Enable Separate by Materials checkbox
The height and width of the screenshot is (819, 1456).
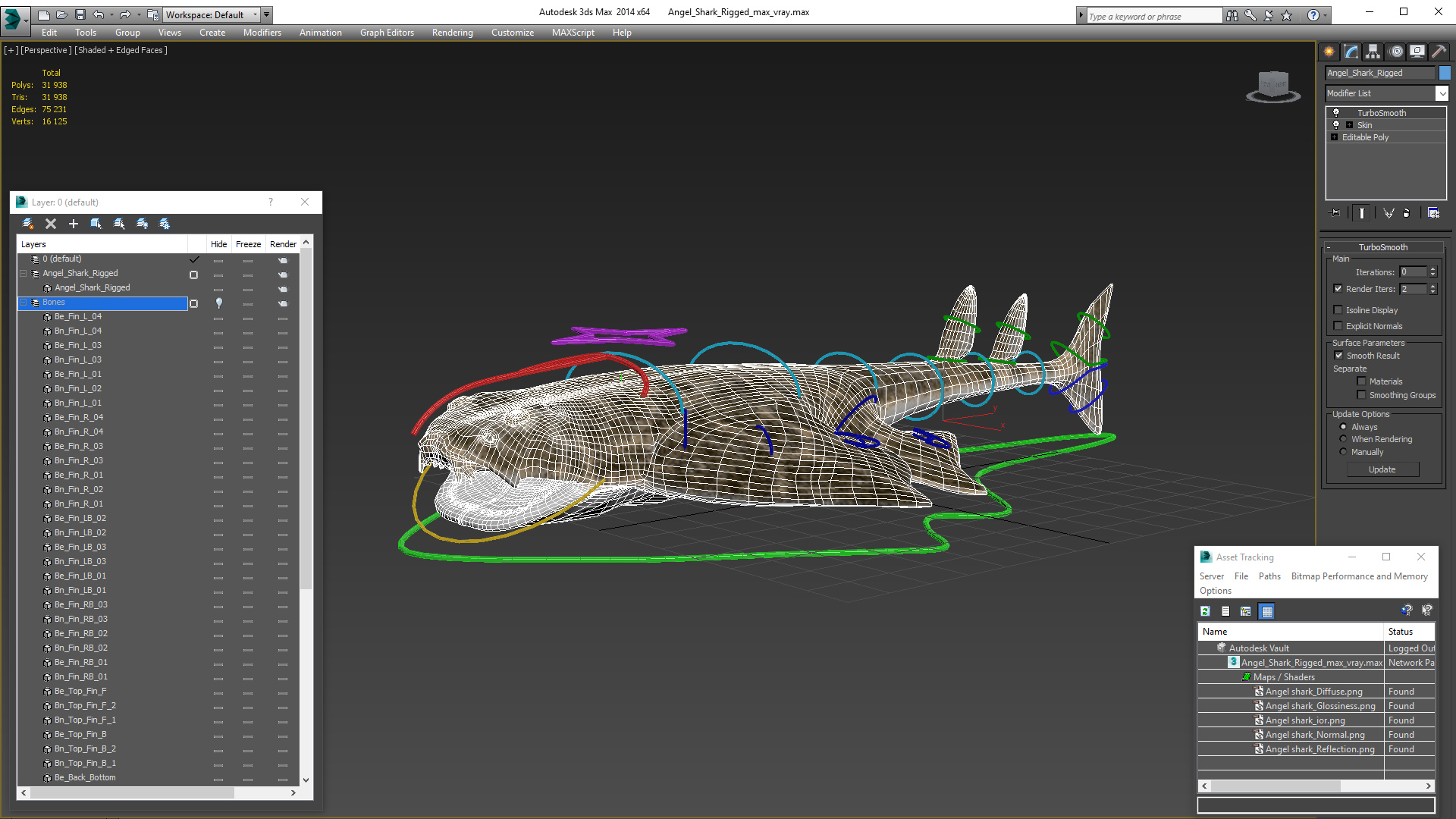click(x=1361, y=381)
